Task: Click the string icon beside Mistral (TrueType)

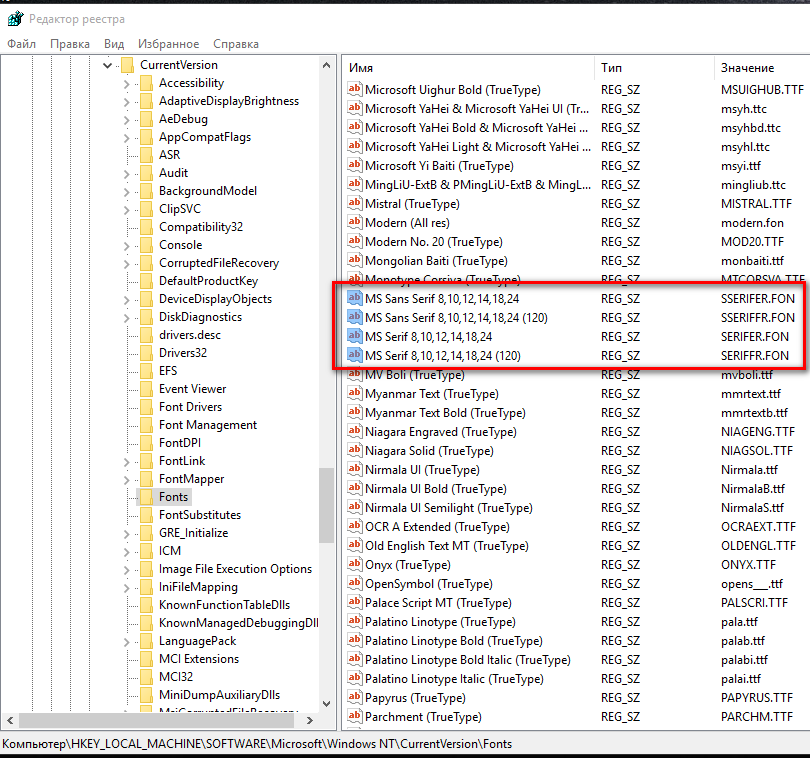Action: [353, 204]
